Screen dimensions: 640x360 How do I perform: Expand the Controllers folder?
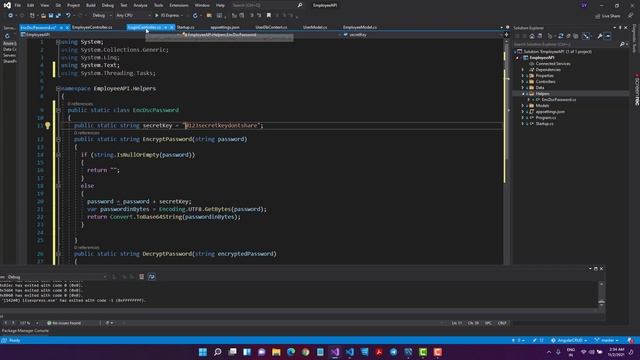[x=523, y=82]
